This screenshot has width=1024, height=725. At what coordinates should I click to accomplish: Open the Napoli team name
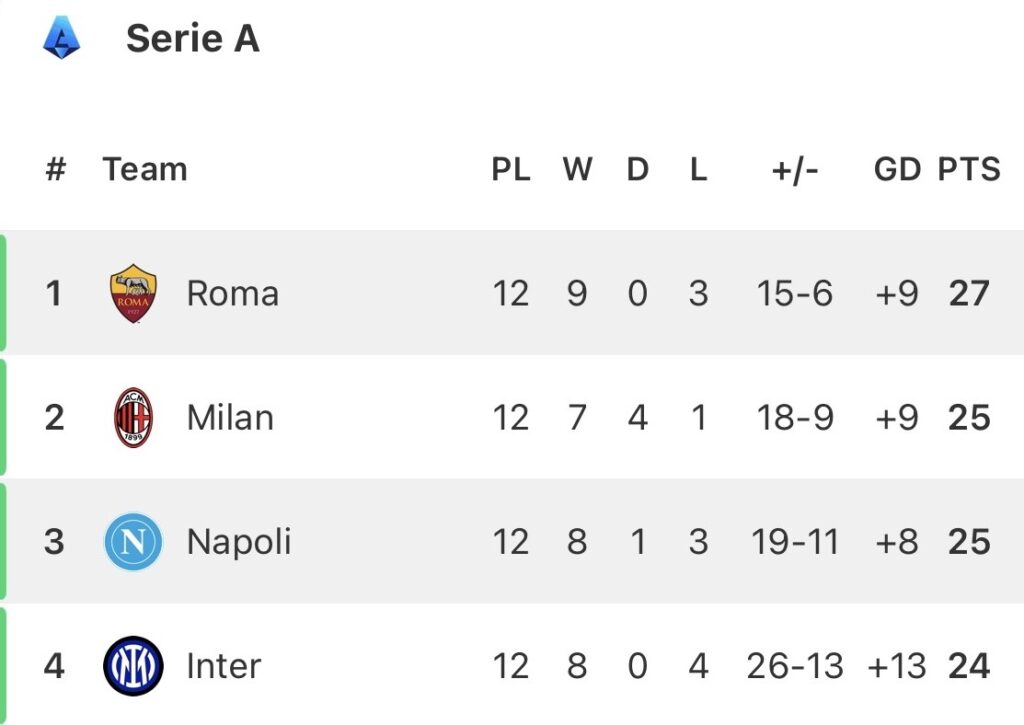(x=239, y=542)
